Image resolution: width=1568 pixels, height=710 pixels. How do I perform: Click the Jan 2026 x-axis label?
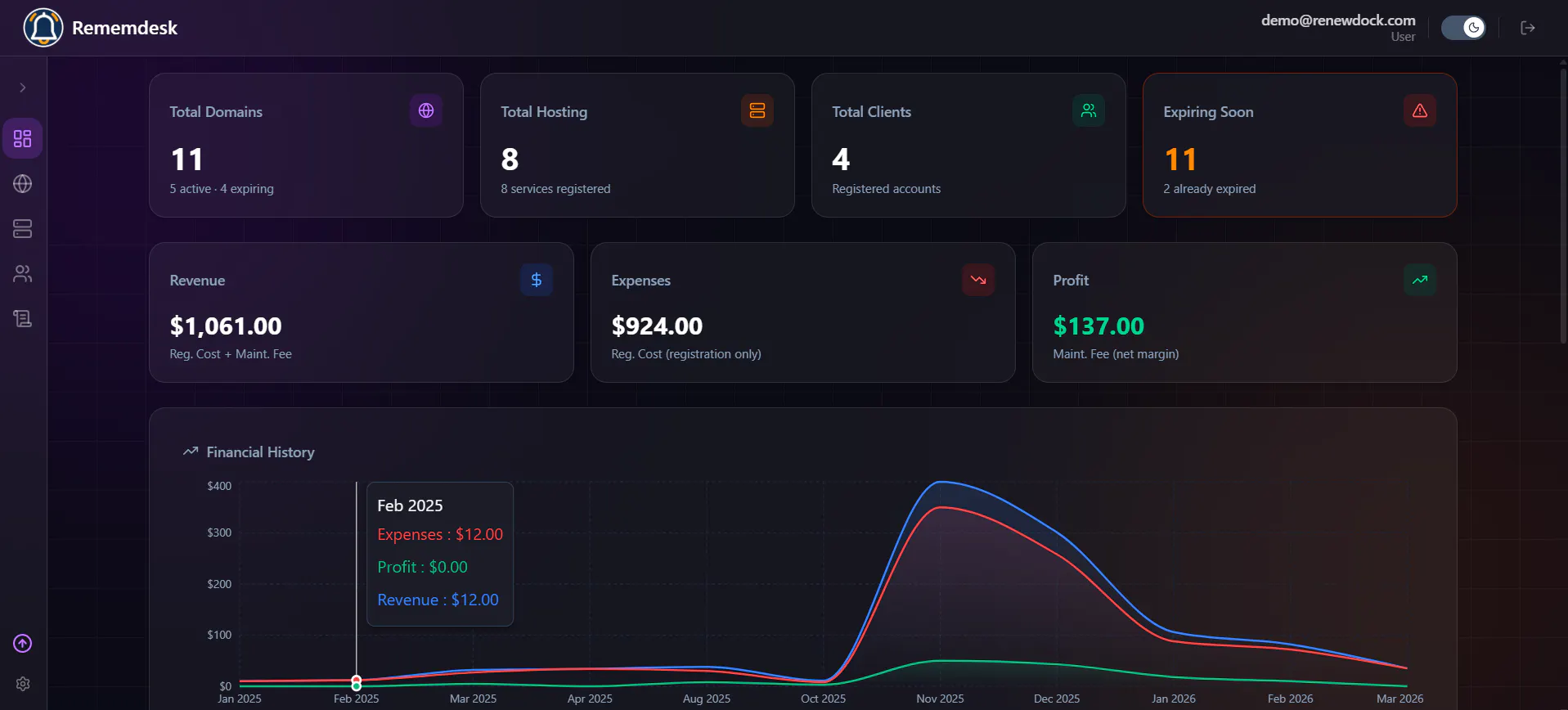[1173, 699]
